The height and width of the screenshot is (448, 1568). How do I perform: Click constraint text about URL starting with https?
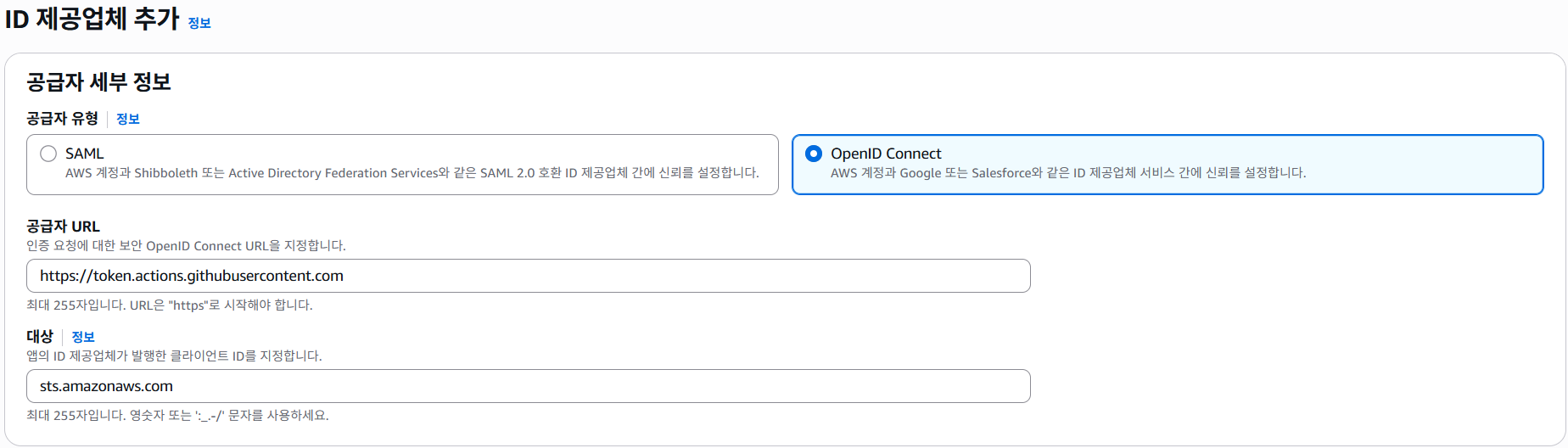170,305
